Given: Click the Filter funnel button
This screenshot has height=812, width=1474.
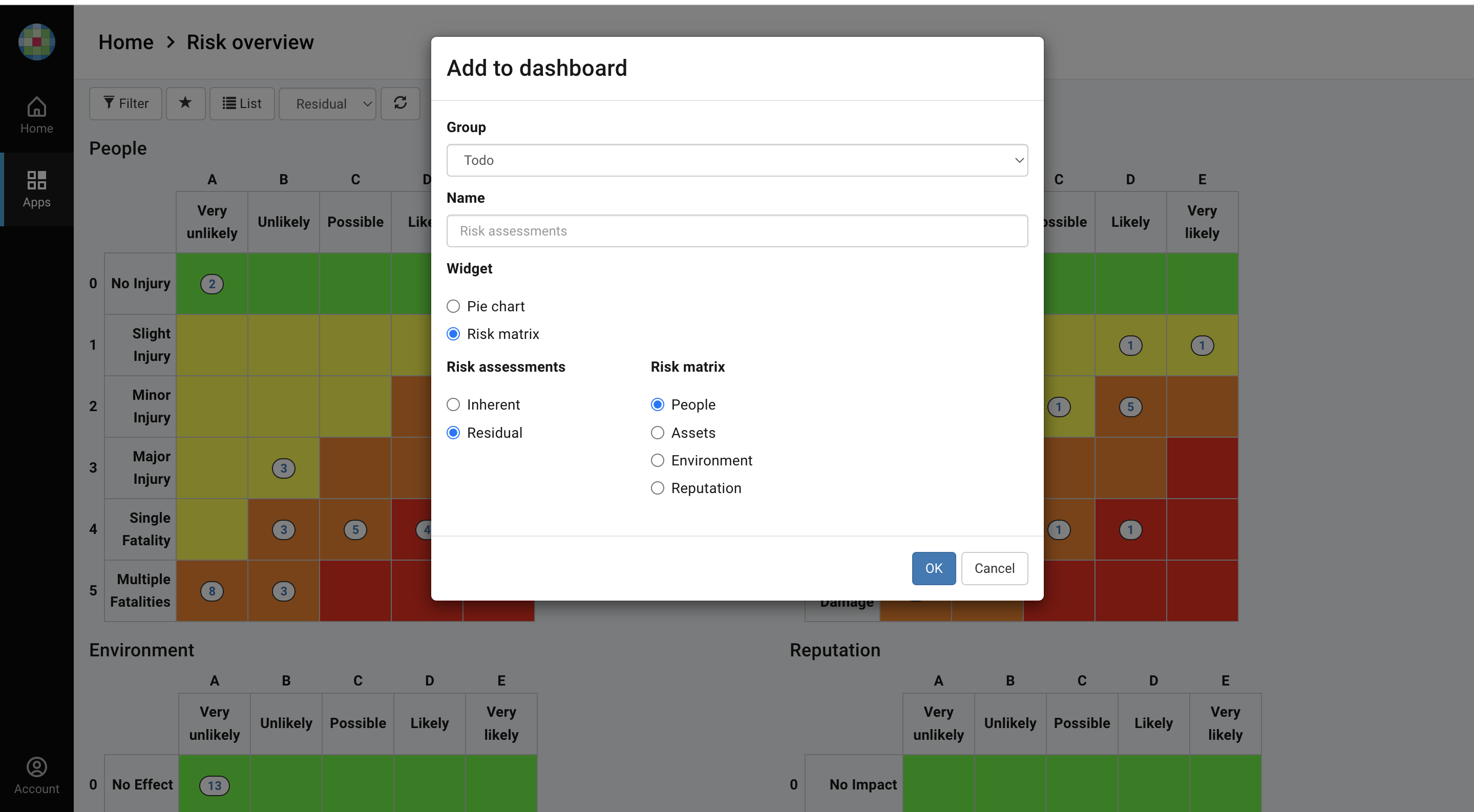Looking at the screenshot, I should 126,103.
